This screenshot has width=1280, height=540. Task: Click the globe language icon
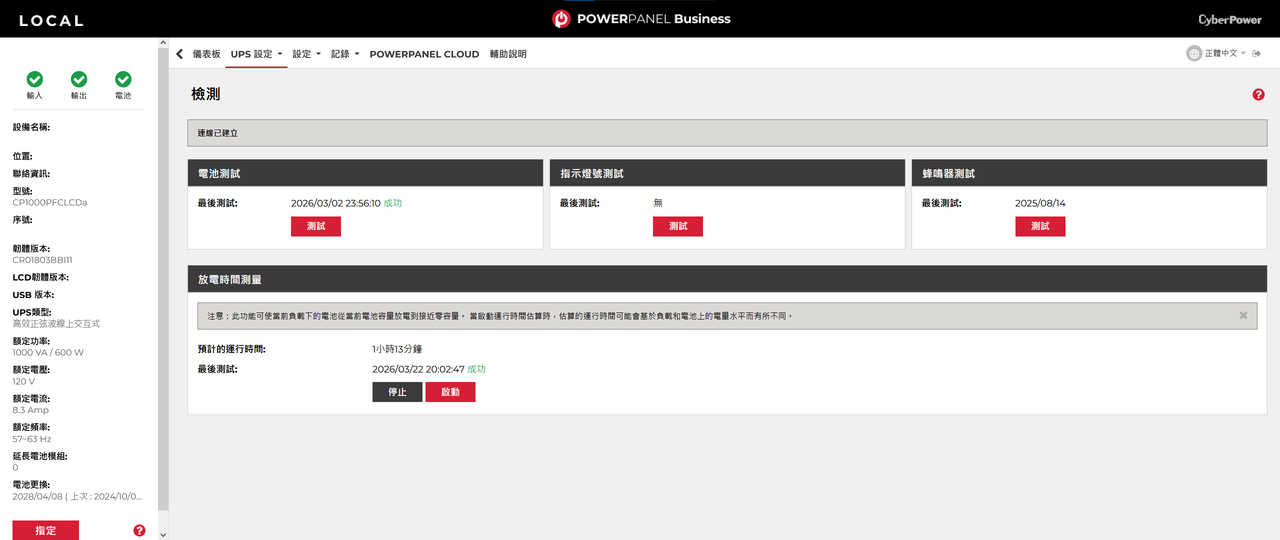coord(1194,54)
